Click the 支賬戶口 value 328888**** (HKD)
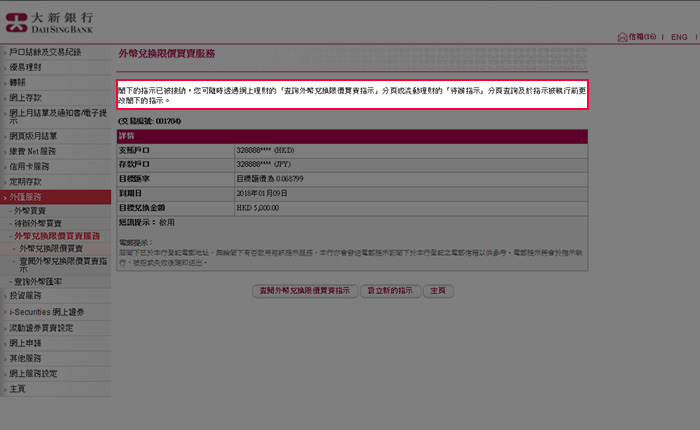This screenshot has width=700, height=430. tap(265, 150)
